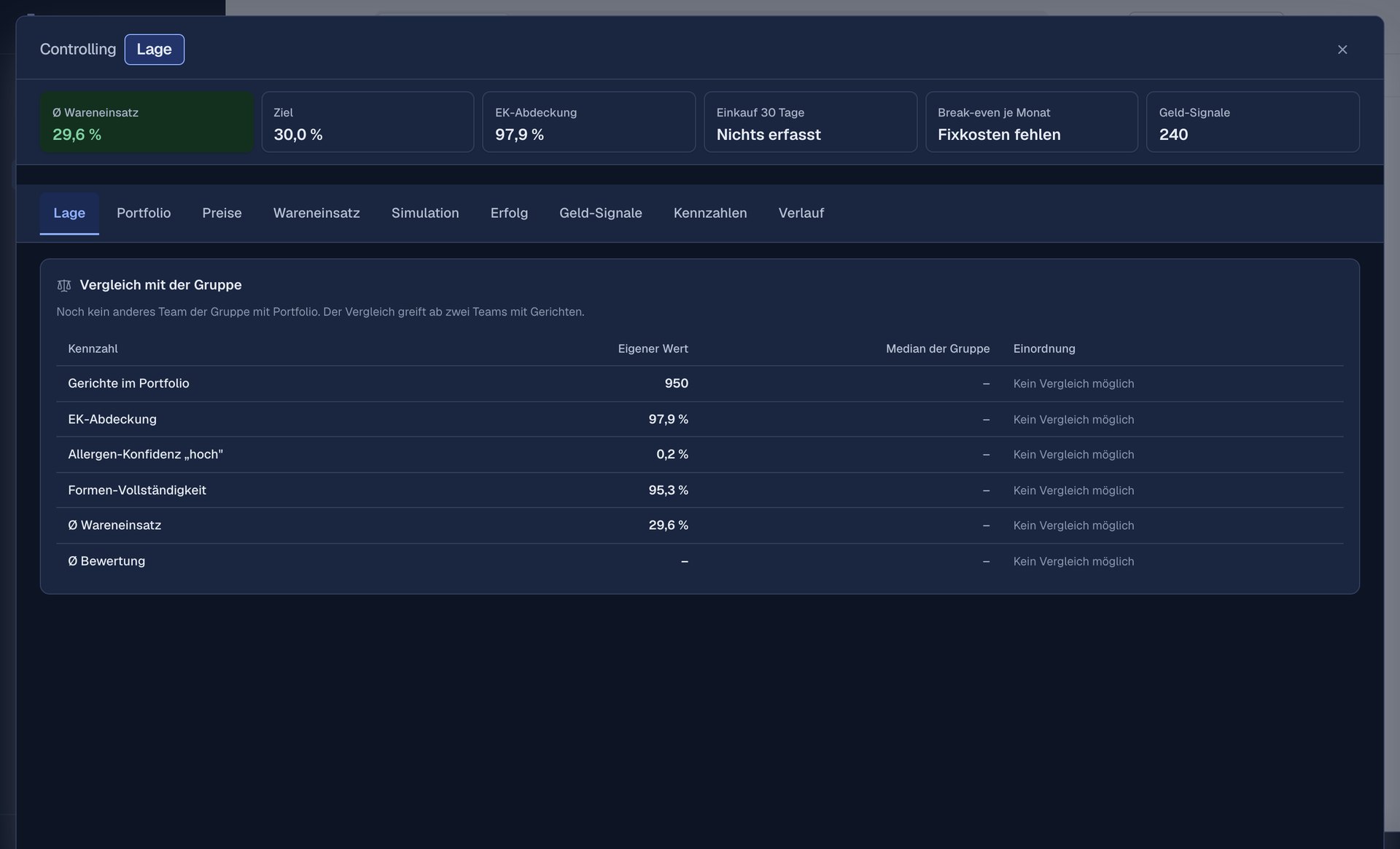This screenshot has width=1400, height=849.
Task: Open the Break-even je Monat card
Action: [x=1031, y=122]
